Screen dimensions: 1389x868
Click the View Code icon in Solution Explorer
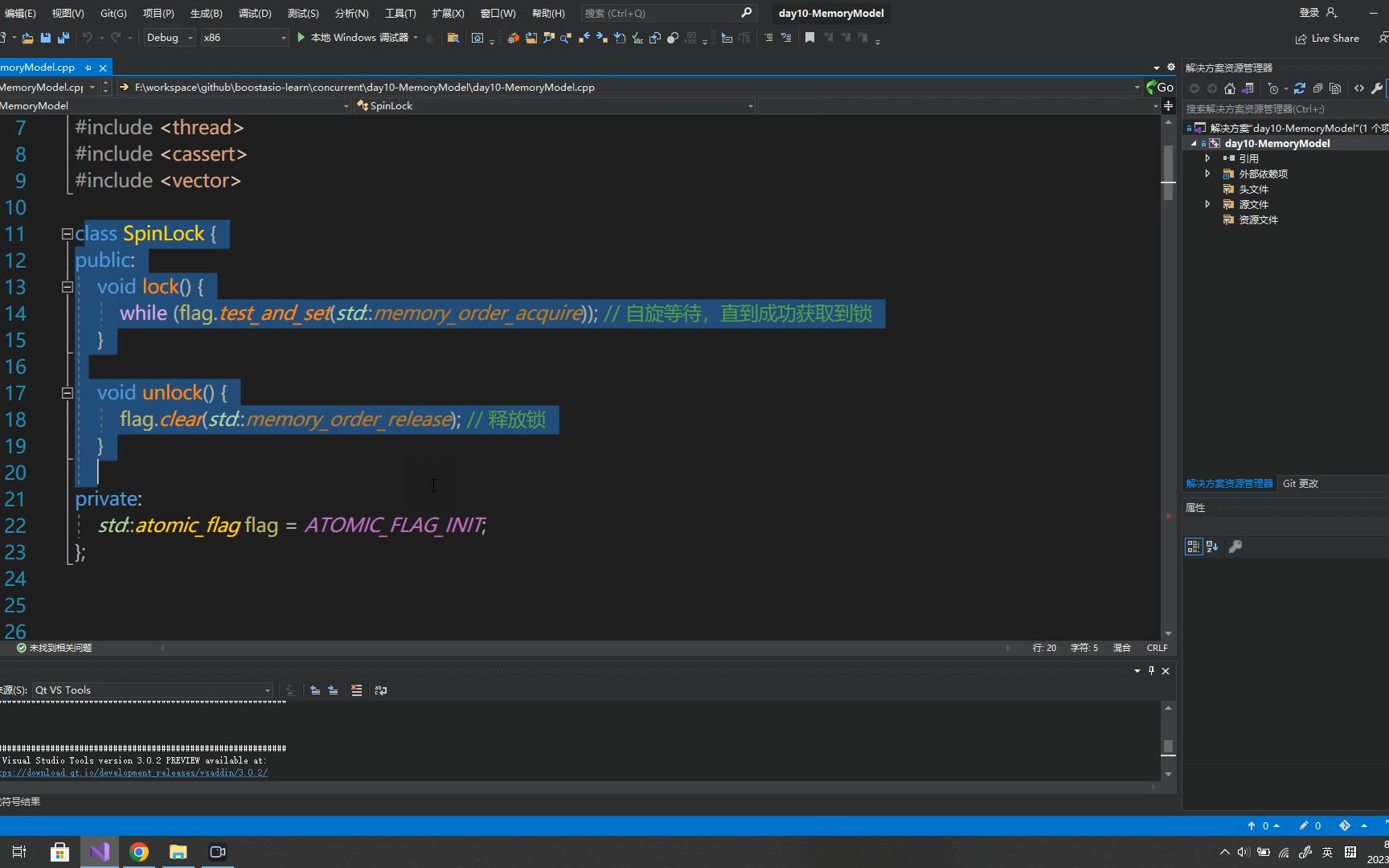1358,88
